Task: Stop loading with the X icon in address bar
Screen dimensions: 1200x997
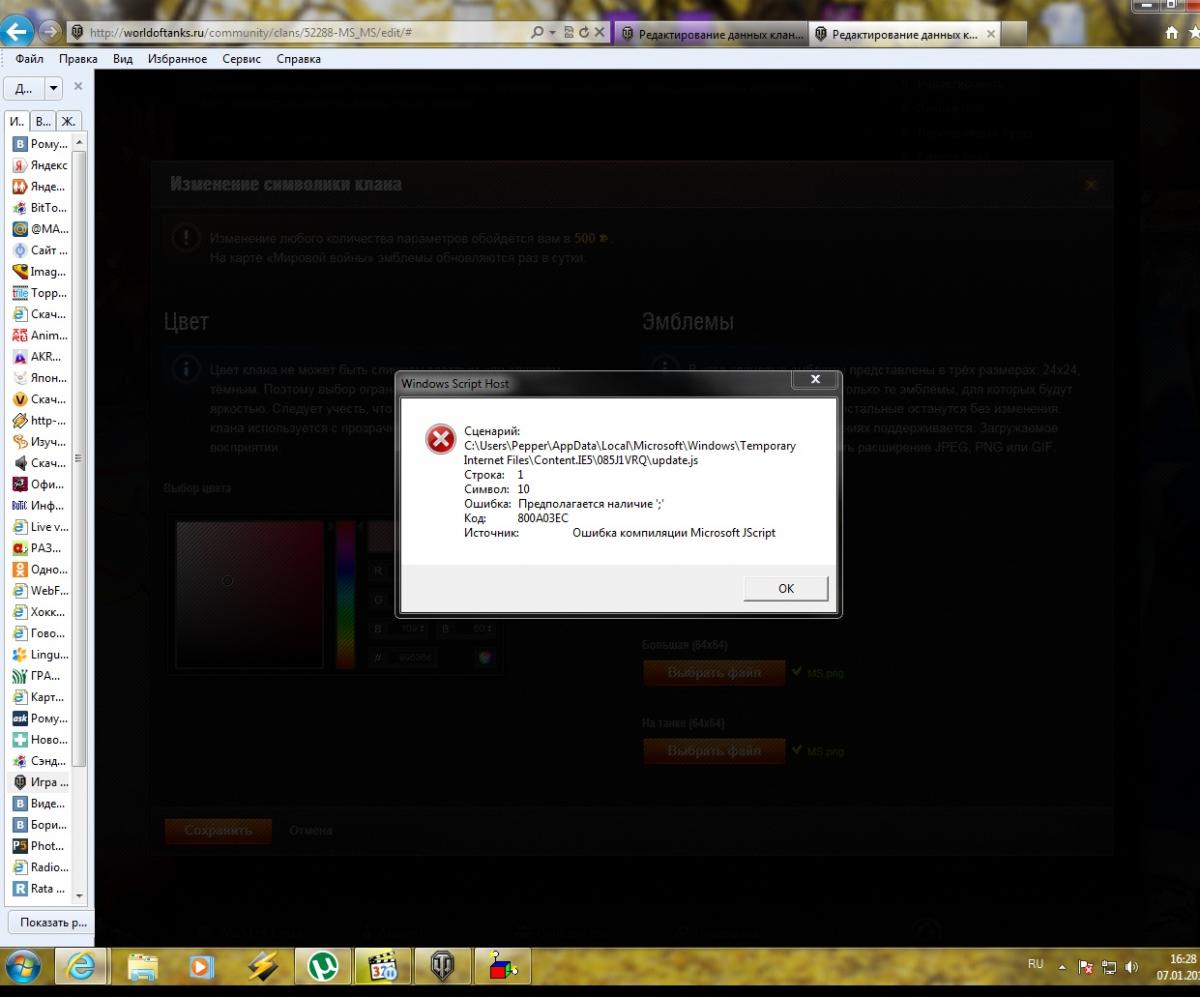Action: (x=599, y=32)
